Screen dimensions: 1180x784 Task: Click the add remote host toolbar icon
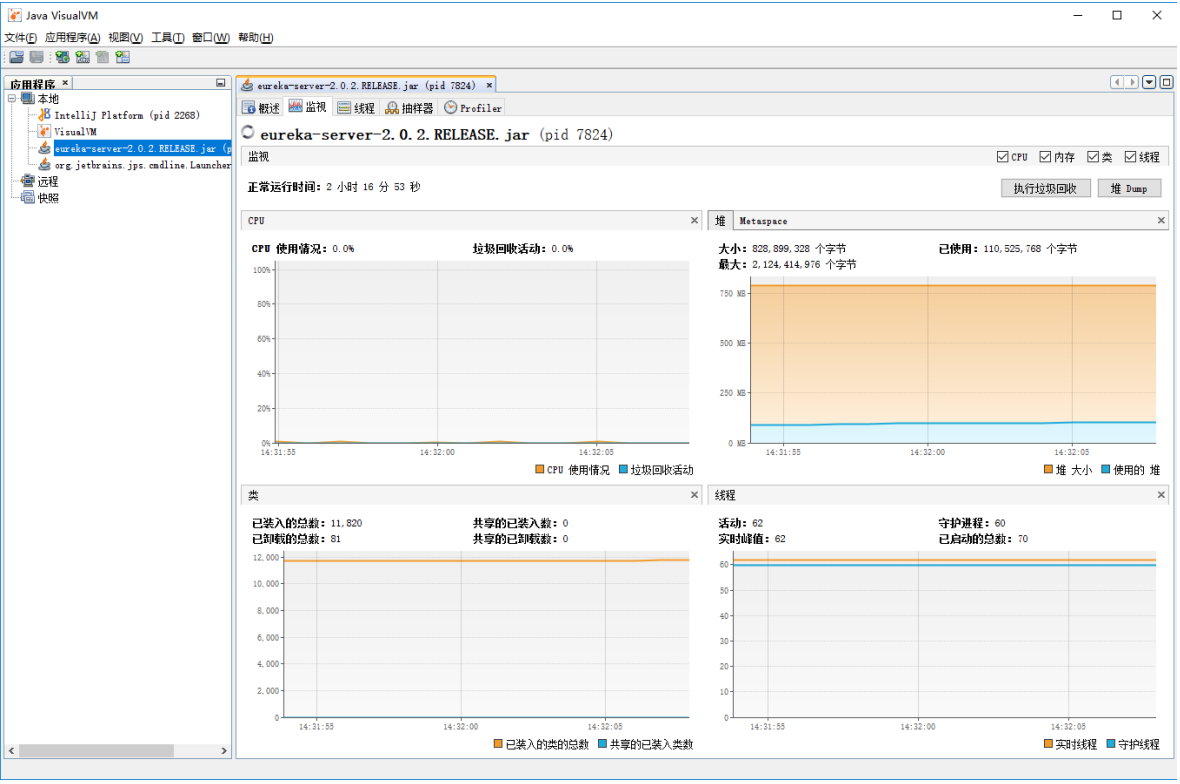click(x=62, y=57)
